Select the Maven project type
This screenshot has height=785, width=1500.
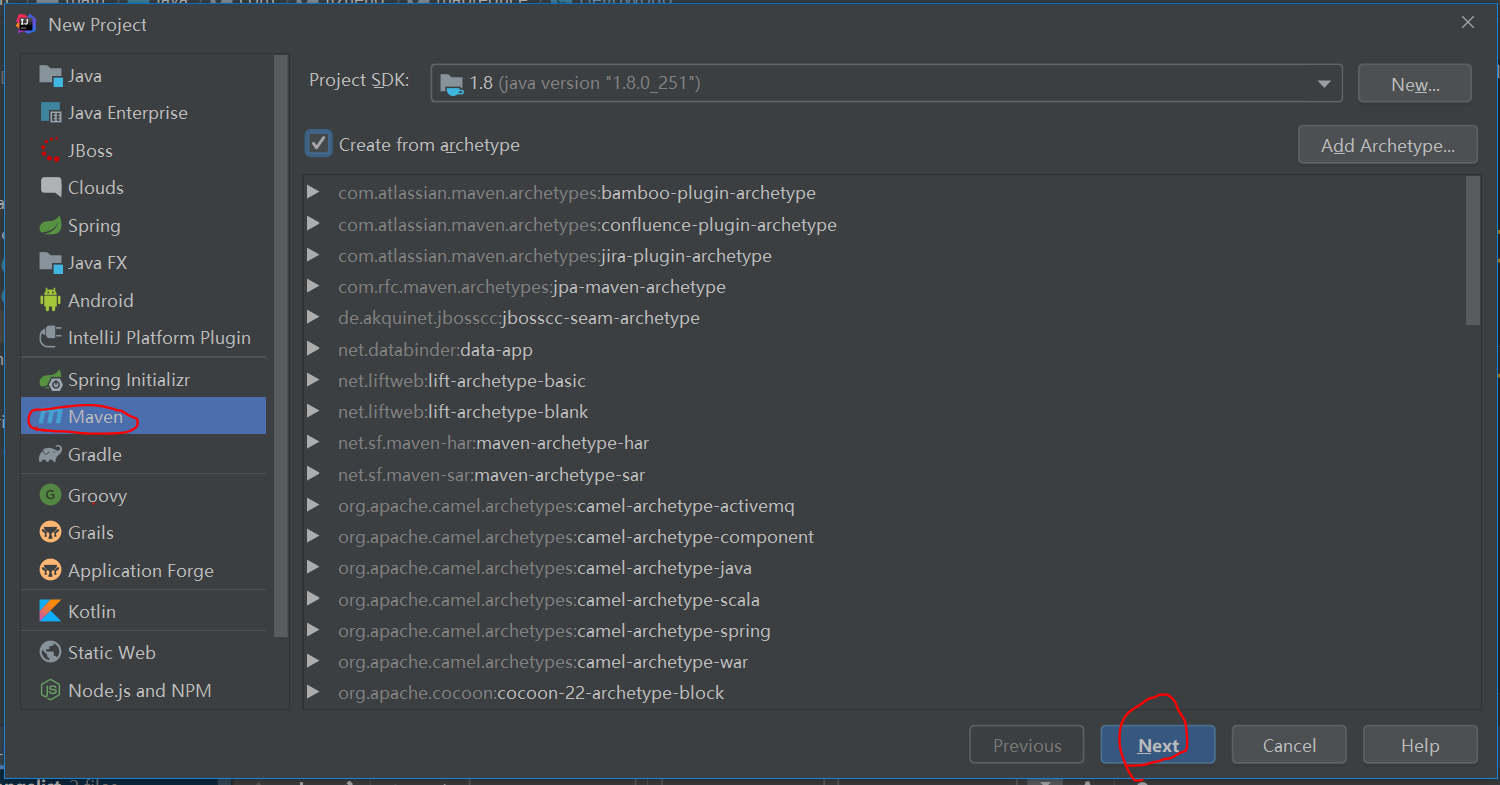pyautogui.click(x=143, y=417)
